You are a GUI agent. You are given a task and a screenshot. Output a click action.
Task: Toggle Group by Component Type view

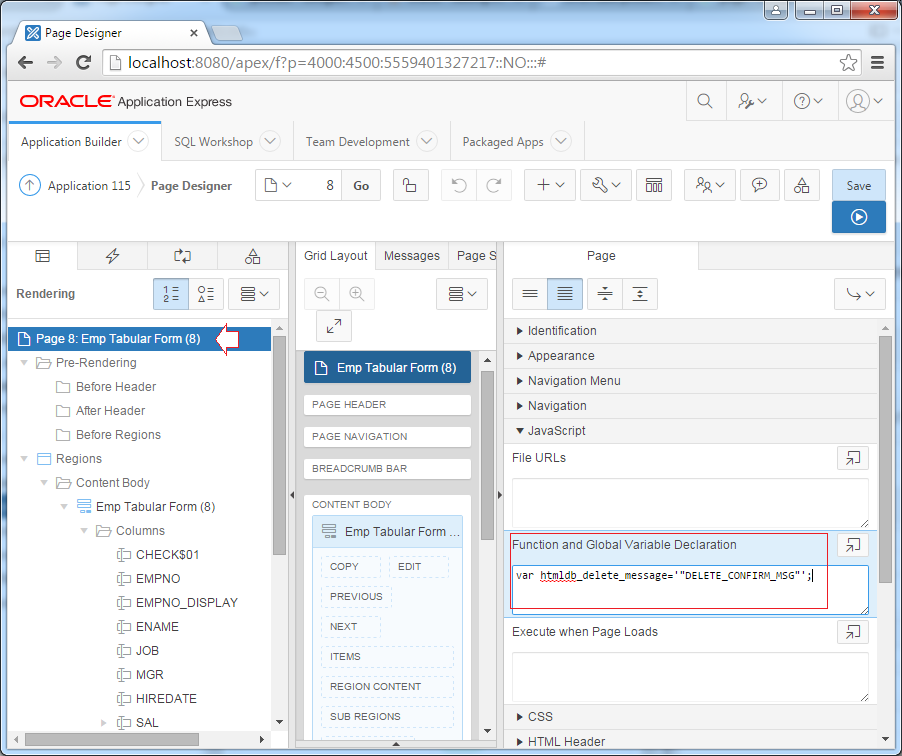[x=206, y=294]
